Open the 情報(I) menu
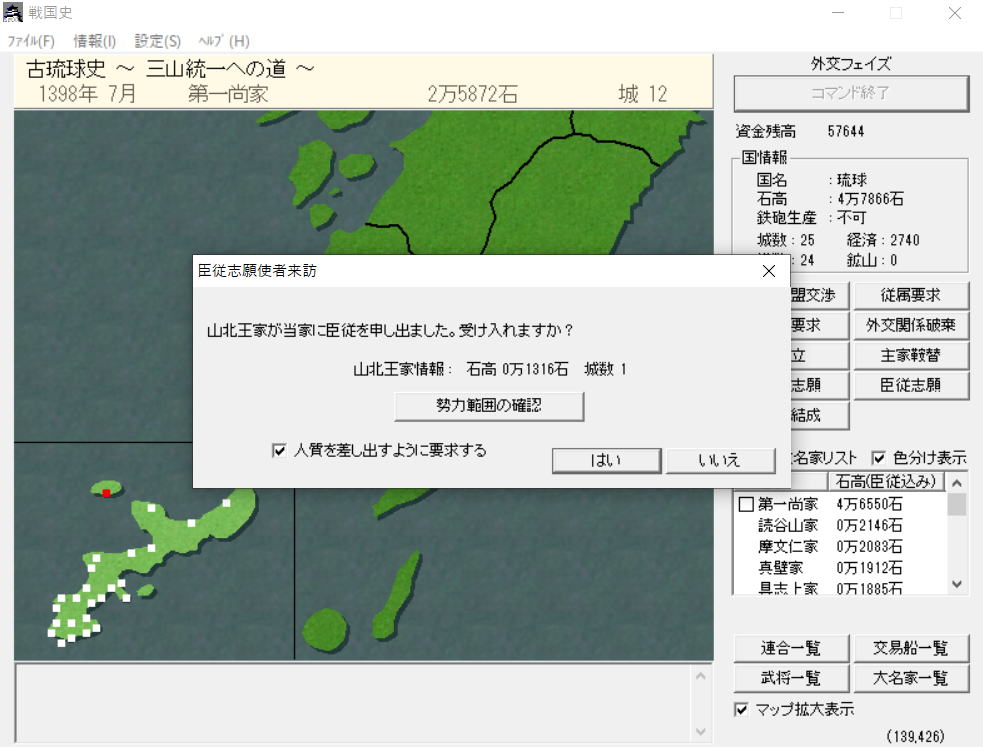 coord(95,41)
